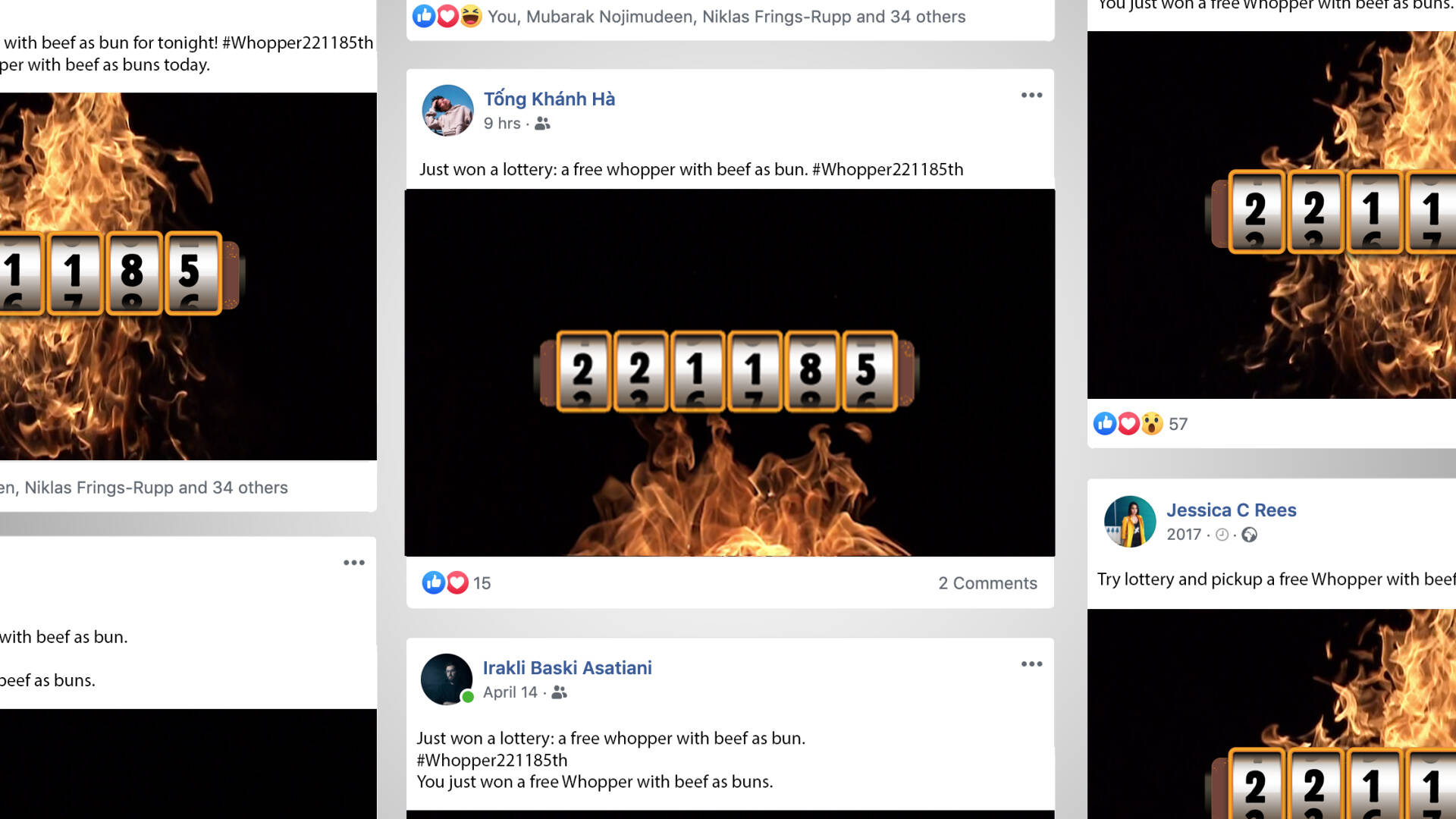Click the '9 hrs' post timestamp
This screenshot has height=819, width=1456.
502,124
